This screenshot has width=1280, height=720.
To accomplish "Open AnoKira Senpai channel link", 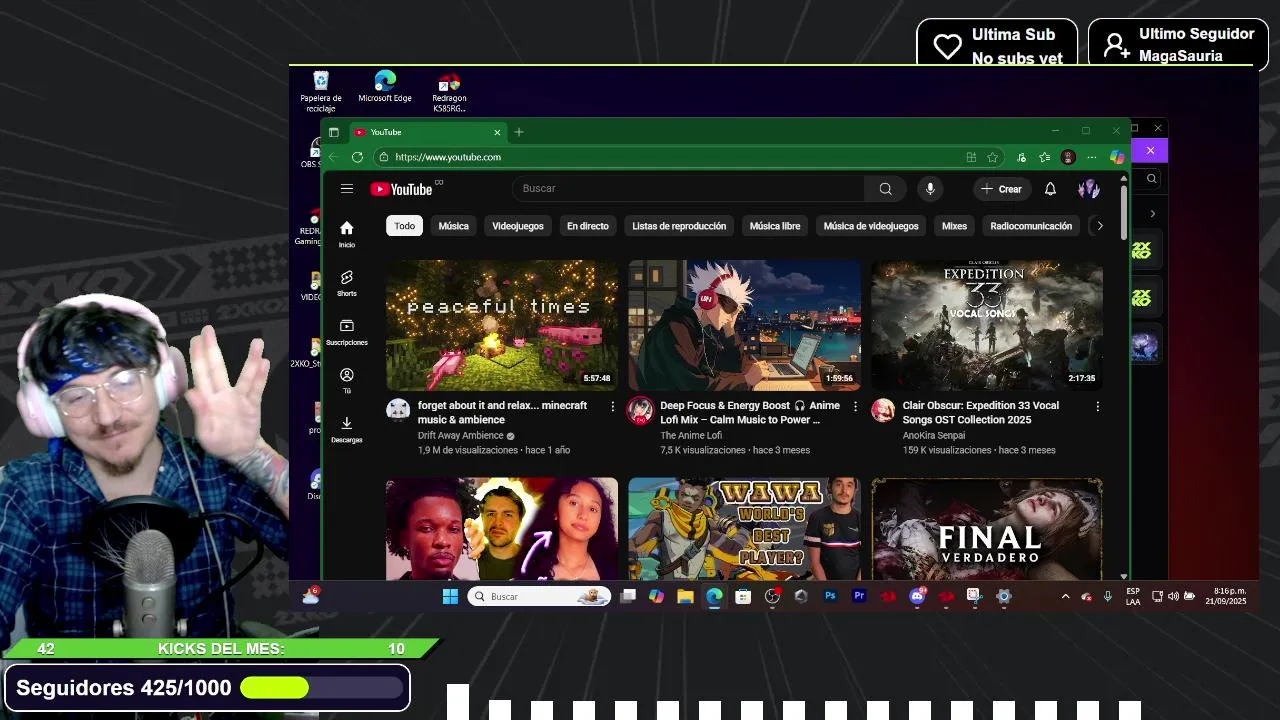I will (x=934, y=436).
